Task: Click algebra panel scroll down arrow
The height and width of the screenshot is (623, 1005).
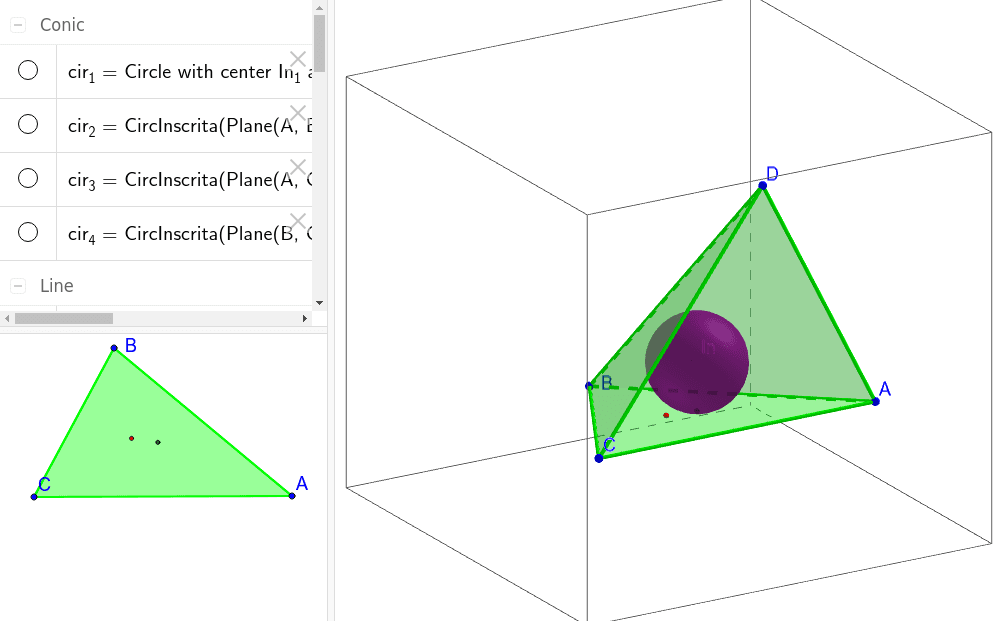Action: point(319,303)
